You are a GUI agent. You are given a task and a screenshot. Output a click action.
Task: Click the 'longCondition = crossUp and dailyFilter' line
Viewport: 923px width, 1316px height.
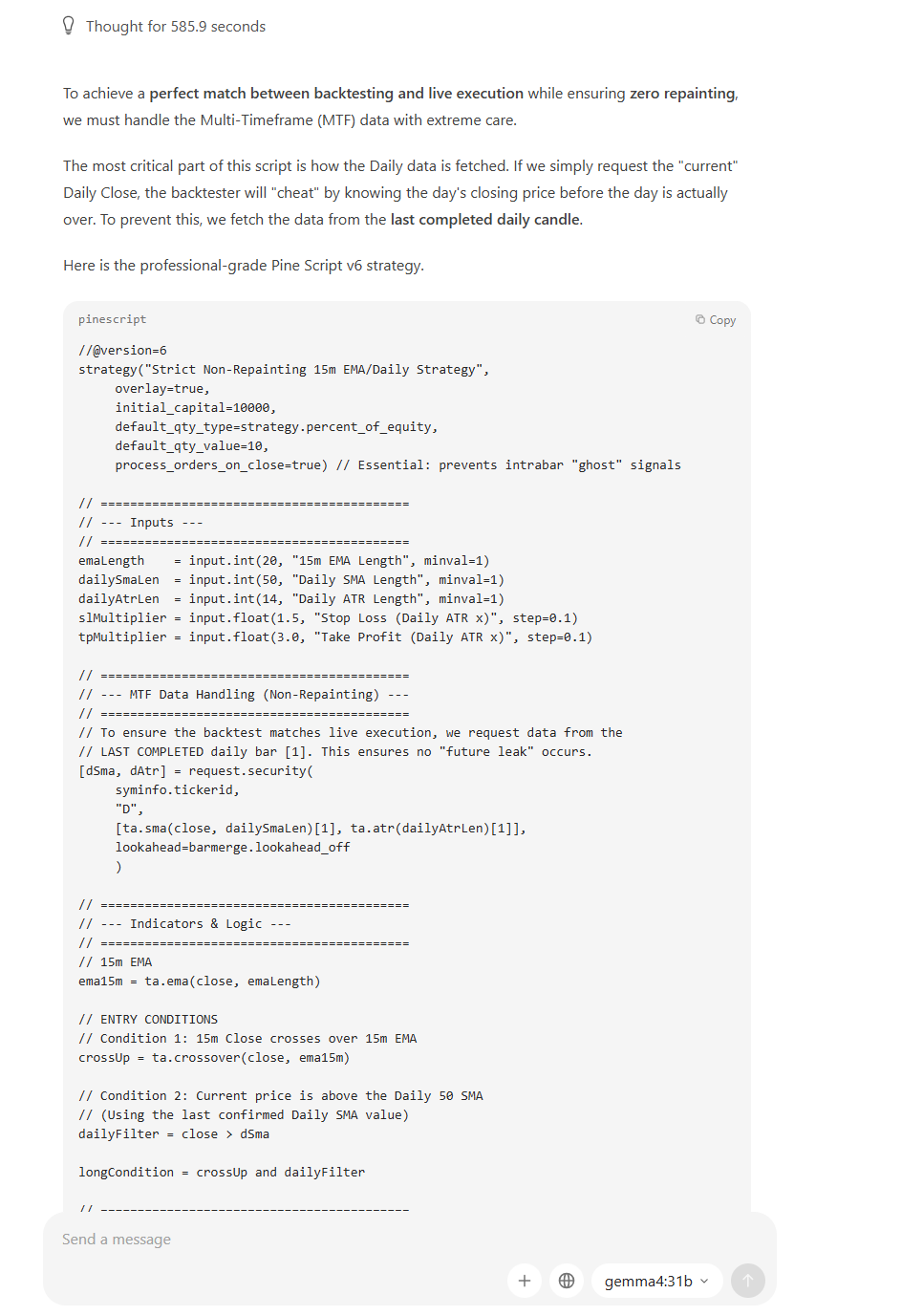click(222, 1173)
